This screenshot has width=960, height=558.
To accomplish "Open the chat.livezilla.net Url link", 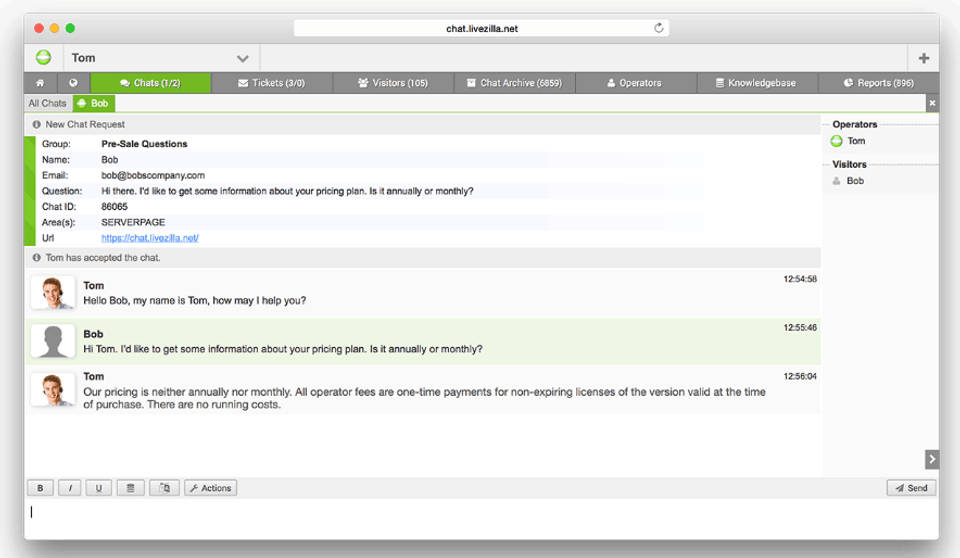I will pos(150,238).
